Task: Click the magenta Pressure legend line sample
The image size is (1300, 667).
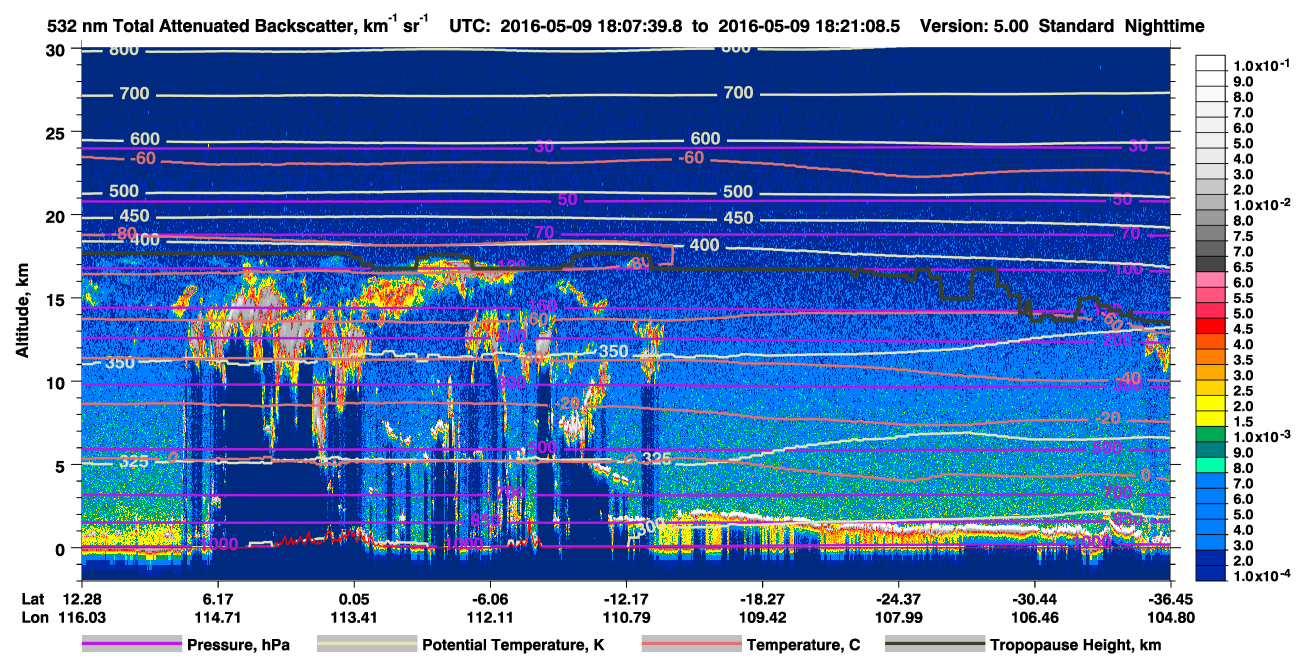Action: (131, 645)
